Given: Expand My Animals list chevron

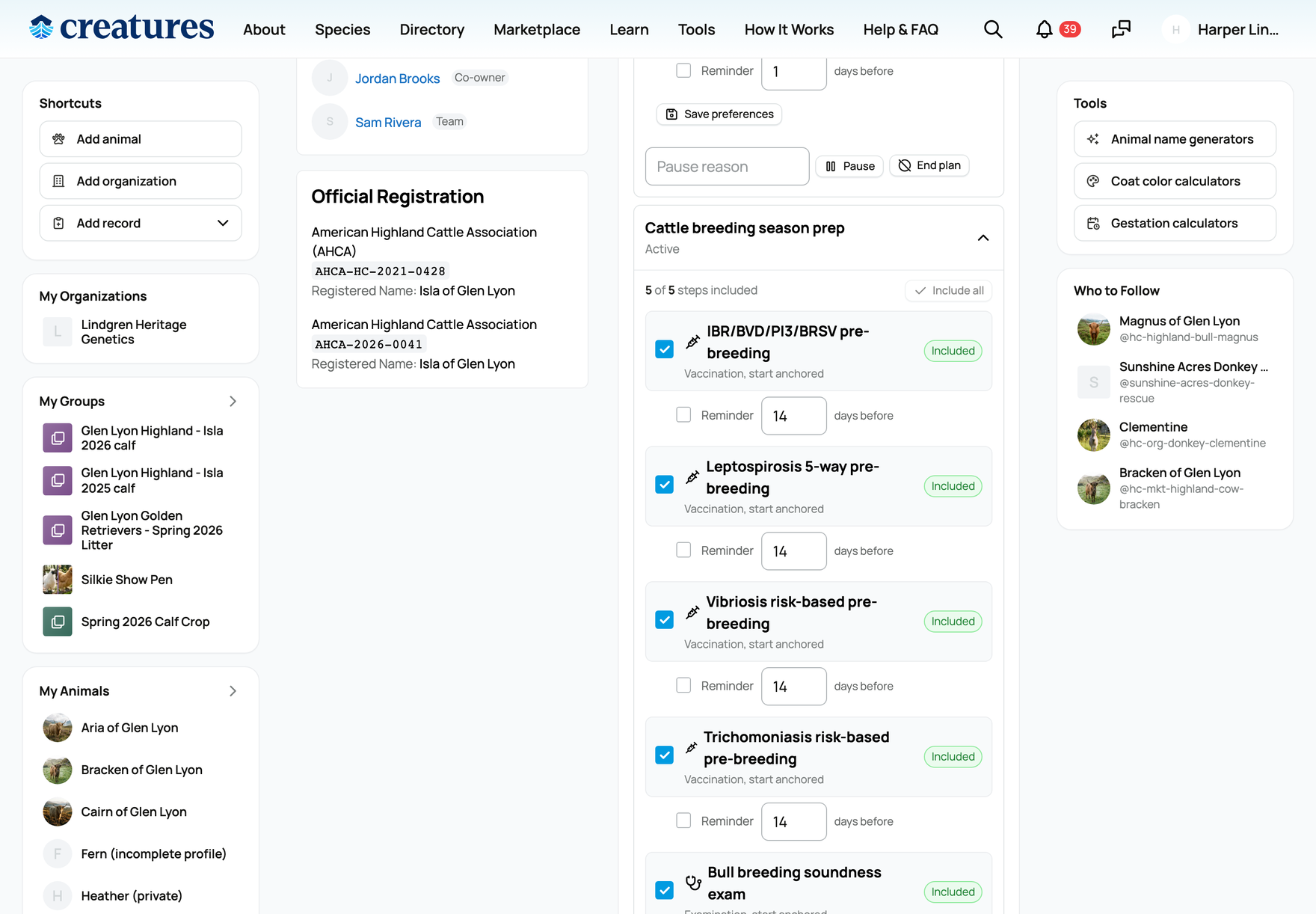Looking at the screenshot, I should coord(233,691).
